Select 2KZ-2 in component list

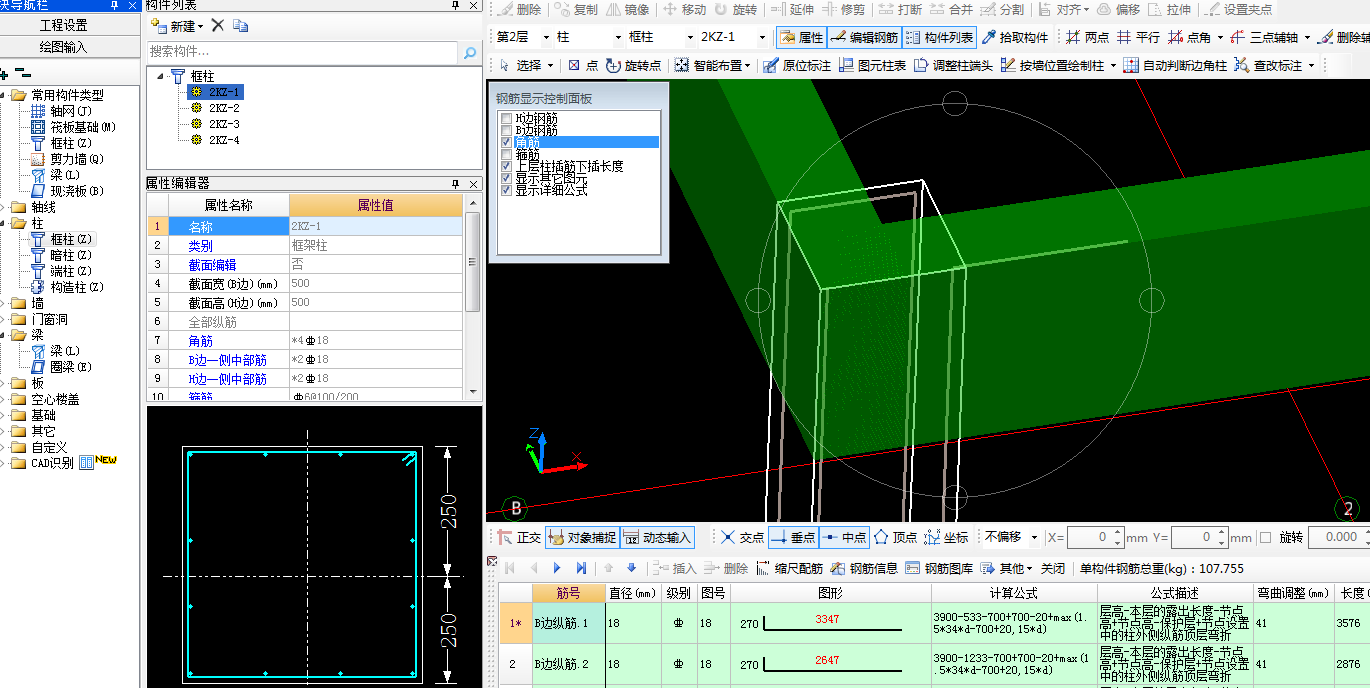coord(224,108)
